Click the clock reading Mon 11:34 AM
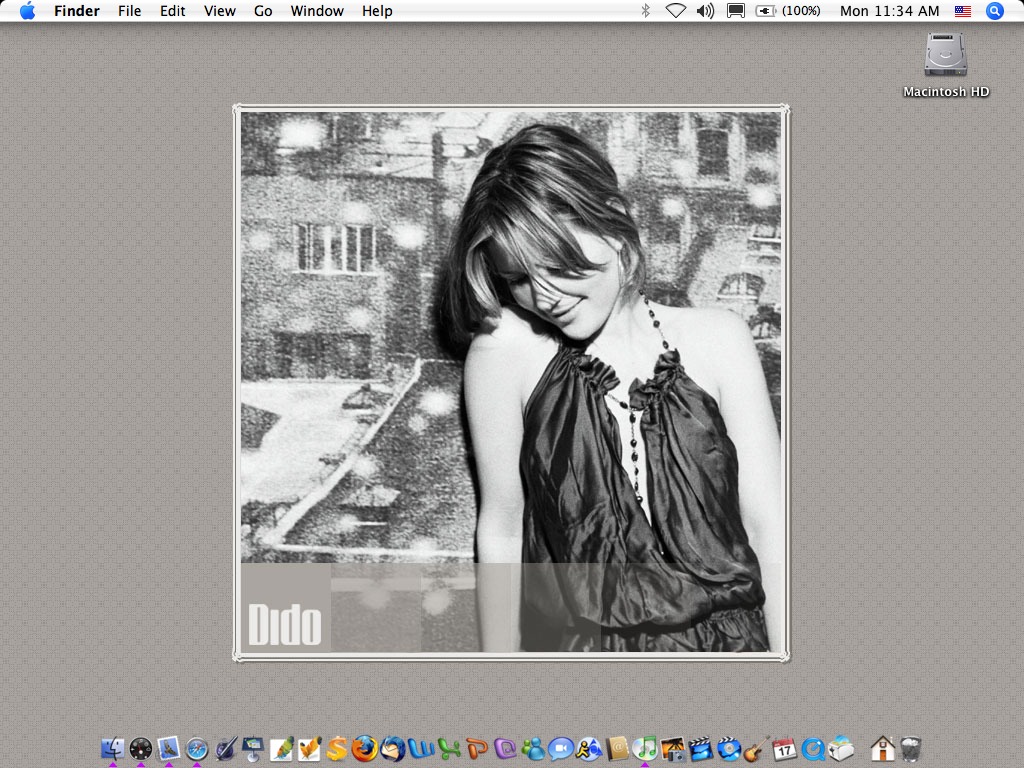 pyautogui.click(x=889, y=10)
